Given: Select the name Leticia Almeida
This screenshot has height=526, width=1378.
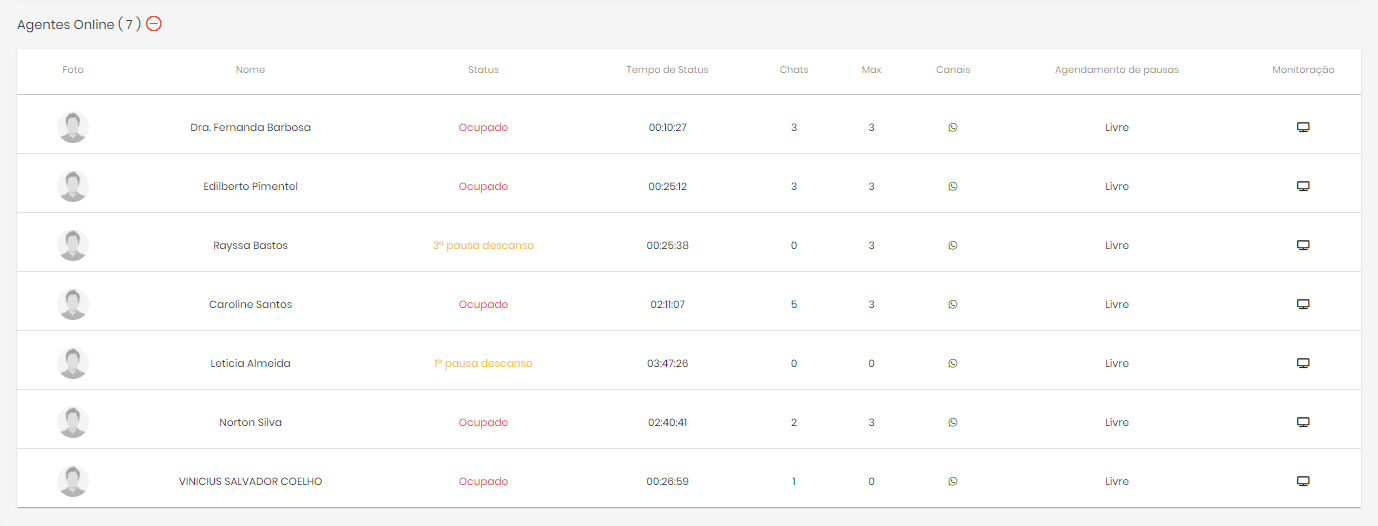Looking at the screenshot, I should 250,363.
